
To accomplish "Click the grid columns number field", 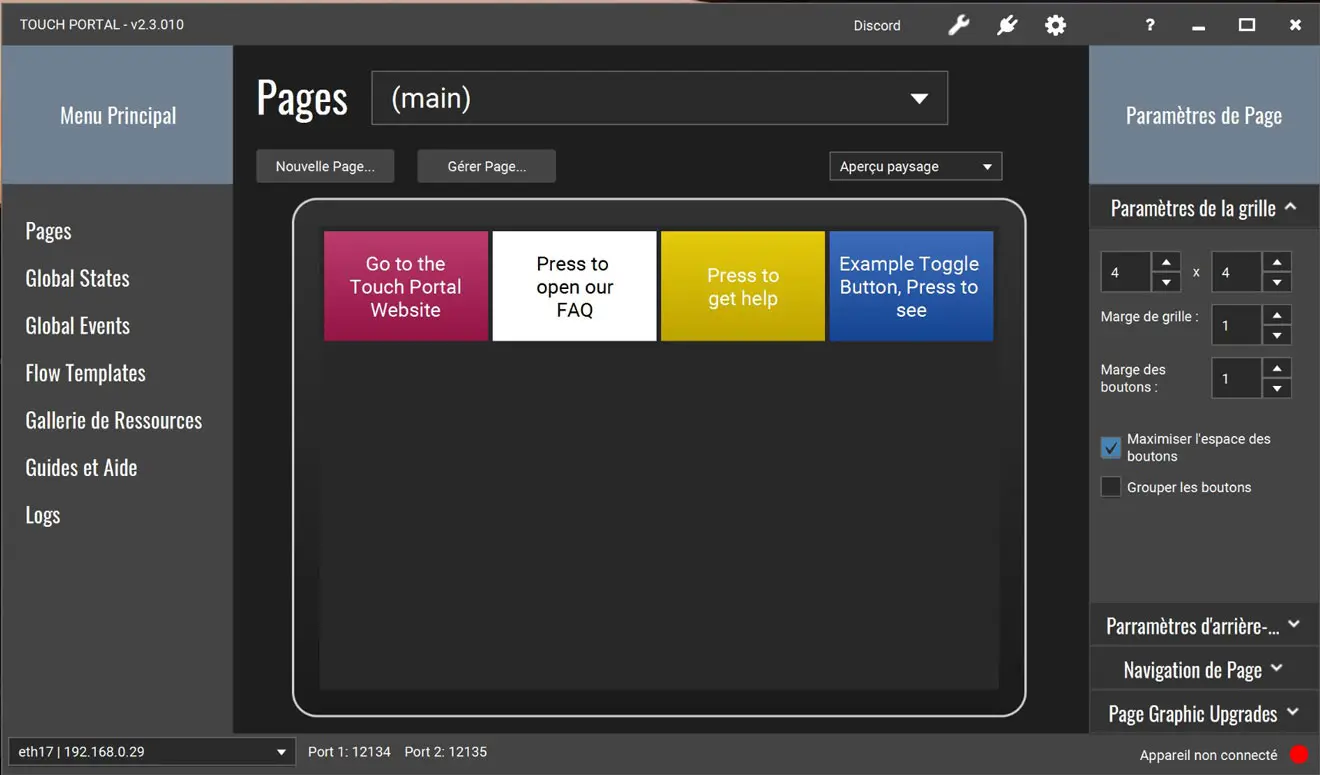I will tap(1126, 272).
